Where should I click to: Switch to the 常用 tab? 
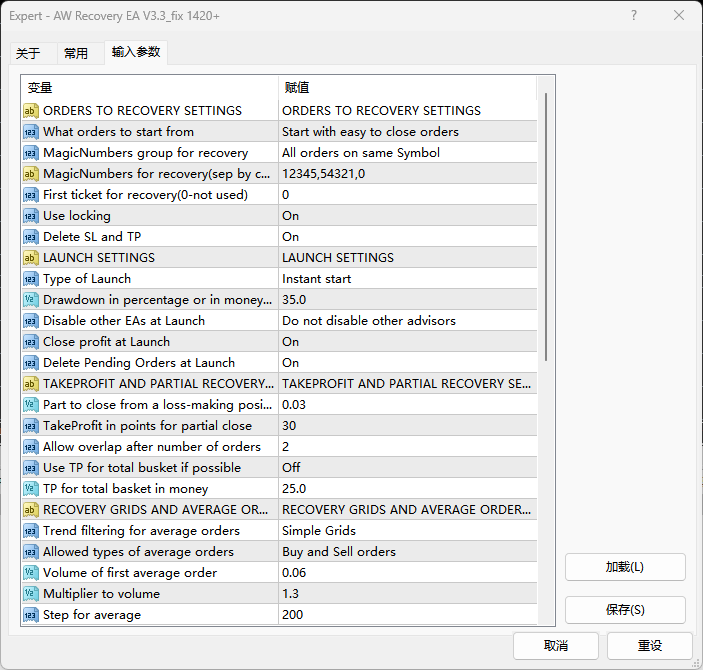click(x=80, y=54)
